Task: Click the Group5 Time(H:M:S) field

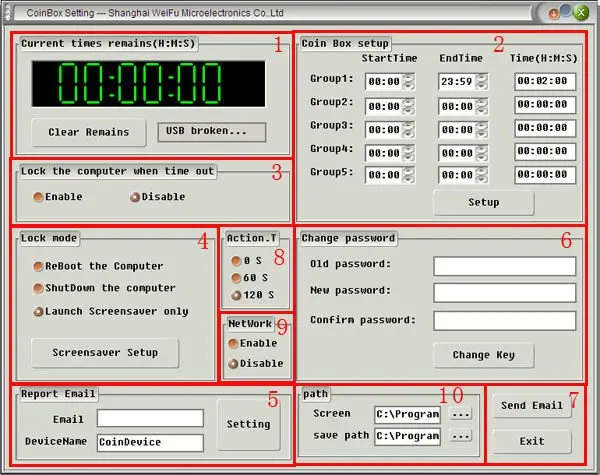Action: point(545,175)
